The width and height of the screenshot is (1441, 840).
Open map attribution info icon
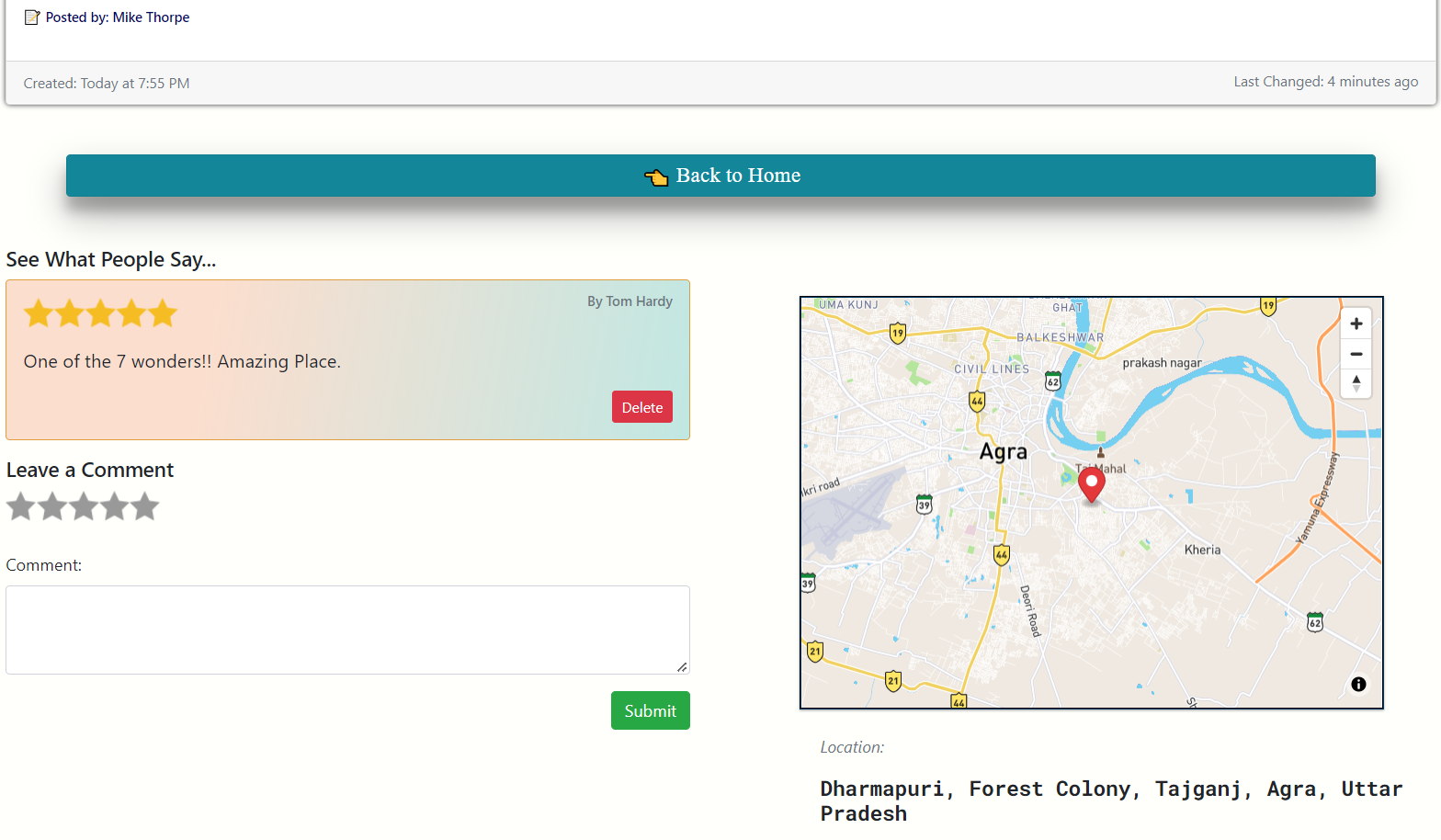click(x=1358, y=684)
